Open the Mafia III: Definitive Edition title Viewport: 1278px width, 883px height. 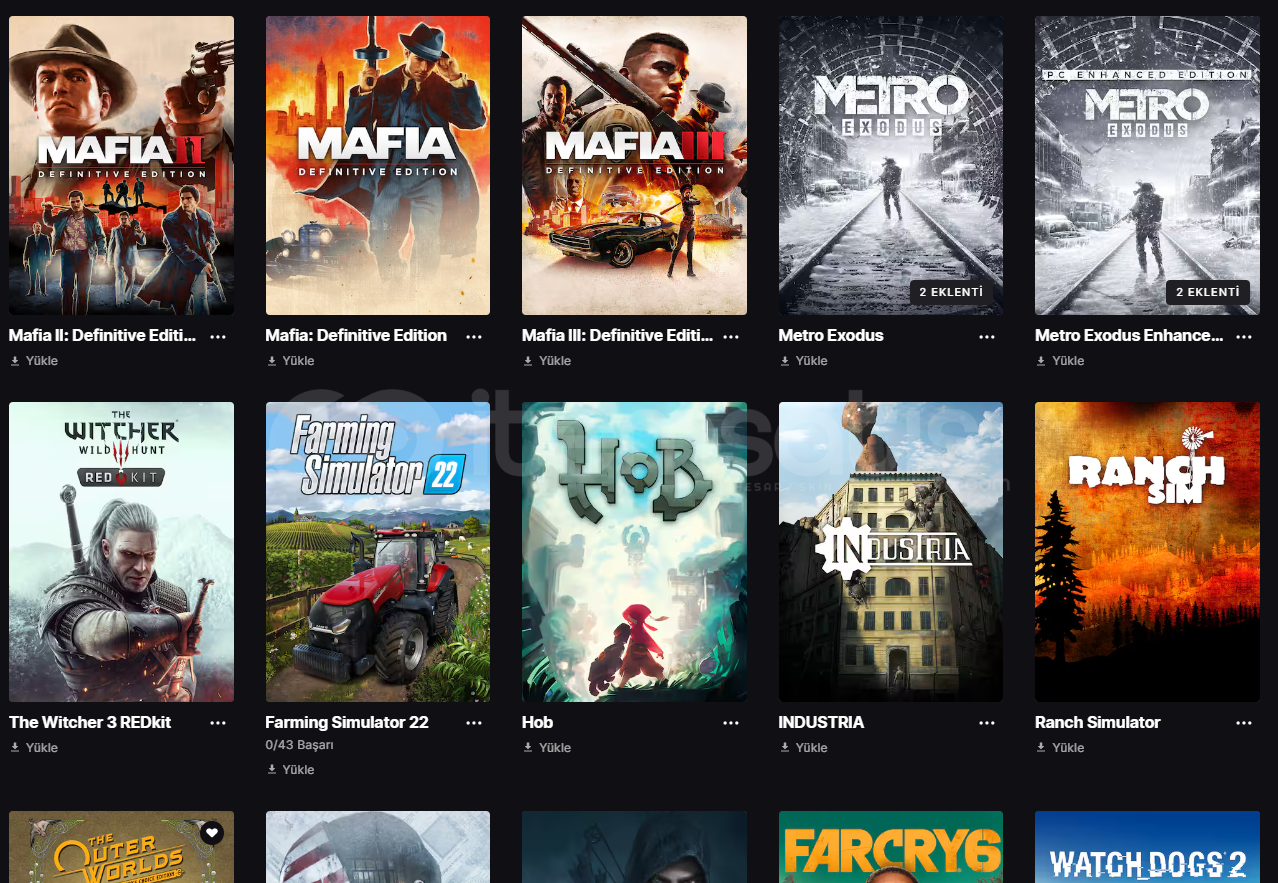pyautogui.click(x=617, y=336)
